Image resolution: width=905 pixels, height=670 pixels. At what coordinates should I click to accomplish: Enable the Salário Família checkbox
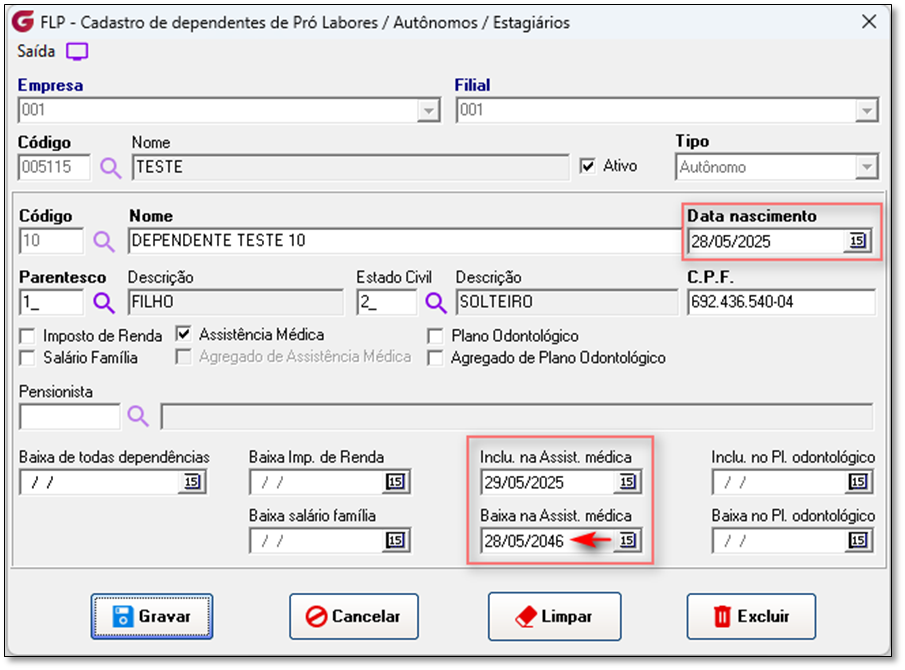pyautogui.click(x=27, y=358)
